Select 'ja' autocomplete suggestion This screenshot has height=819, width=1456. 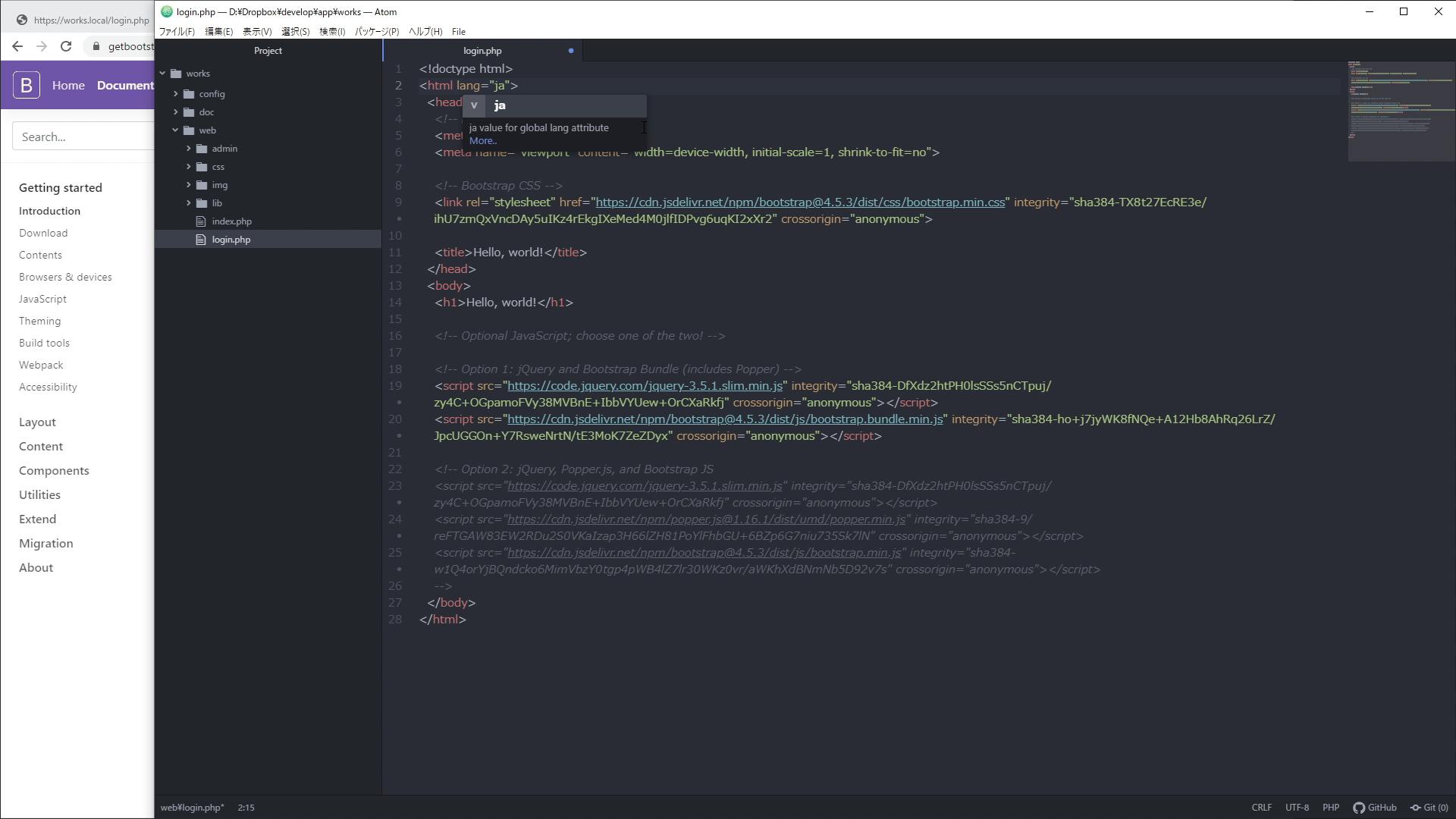554,105
